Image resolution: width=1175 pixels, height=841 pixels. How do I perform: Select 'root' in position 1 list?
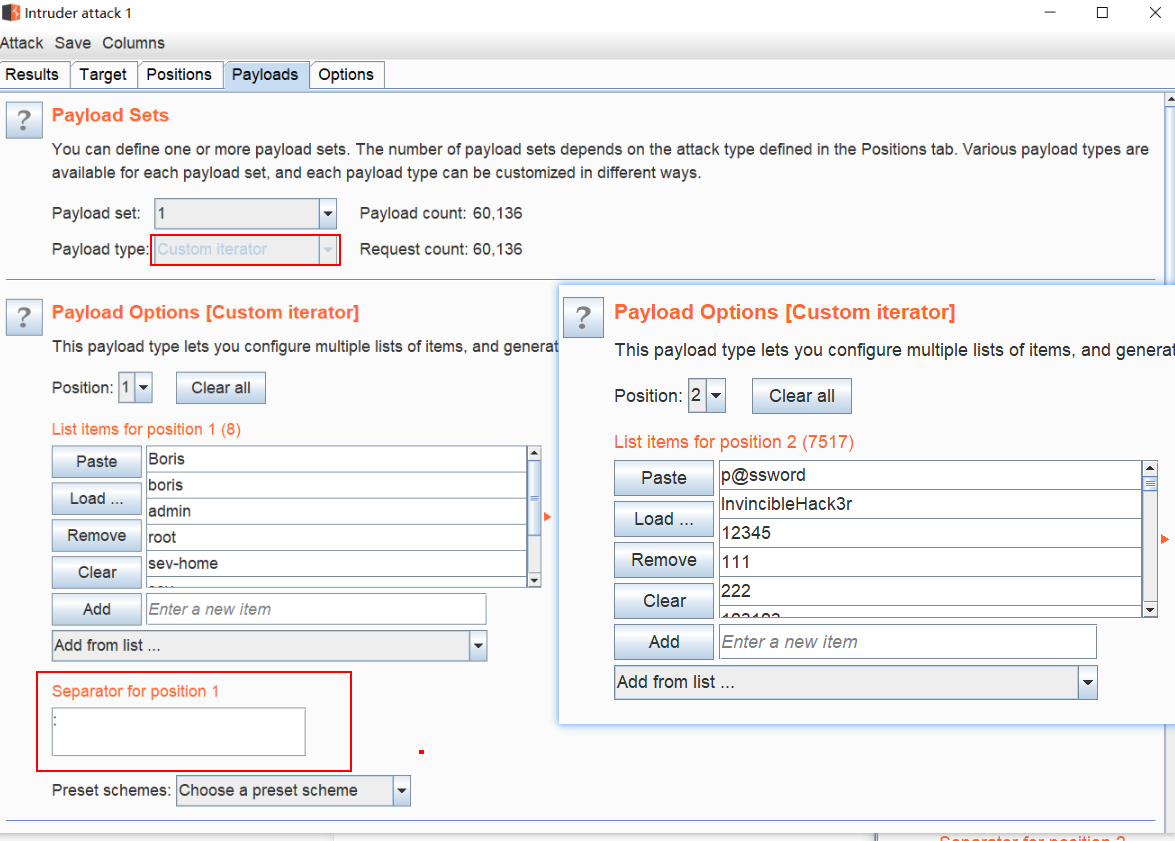[336, 537]
